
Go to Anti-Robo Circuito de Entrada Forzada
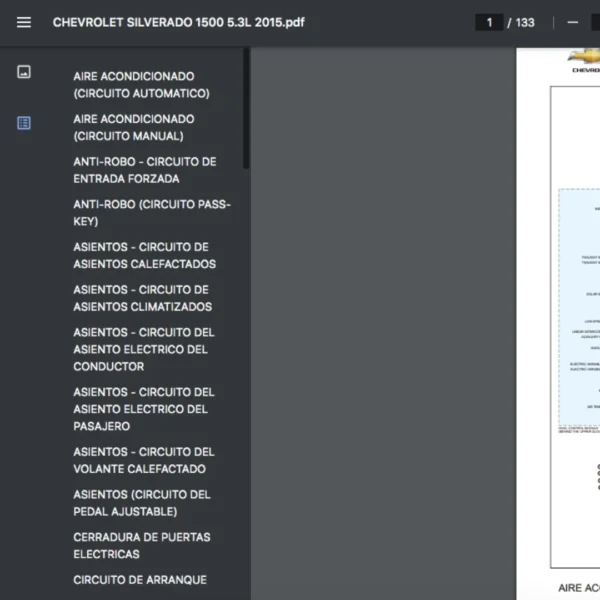click(144, 170)
